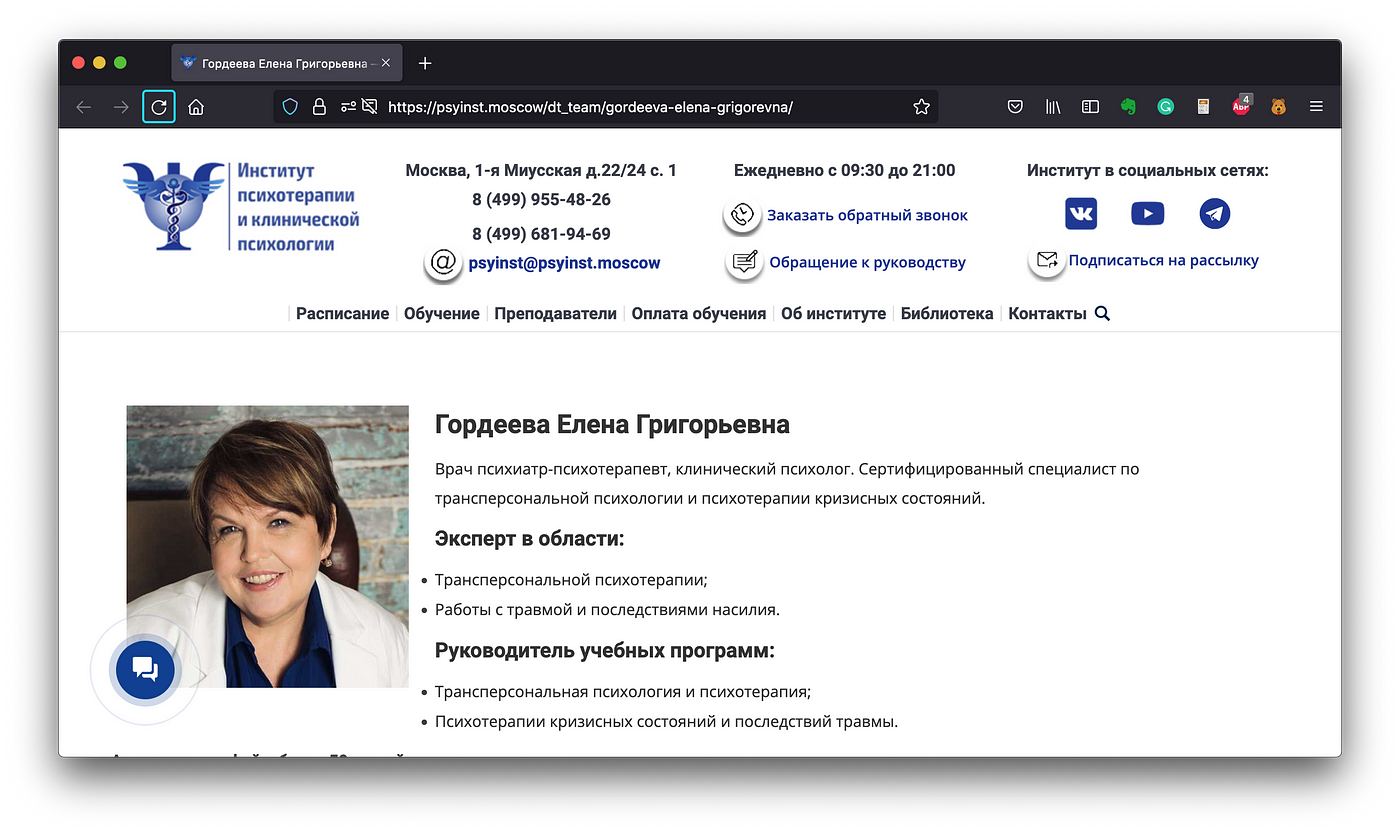Screen dimensions: 1400x834
Task: Open the orange extension icon beside Grammarly
Action: tap(1203, 107)
